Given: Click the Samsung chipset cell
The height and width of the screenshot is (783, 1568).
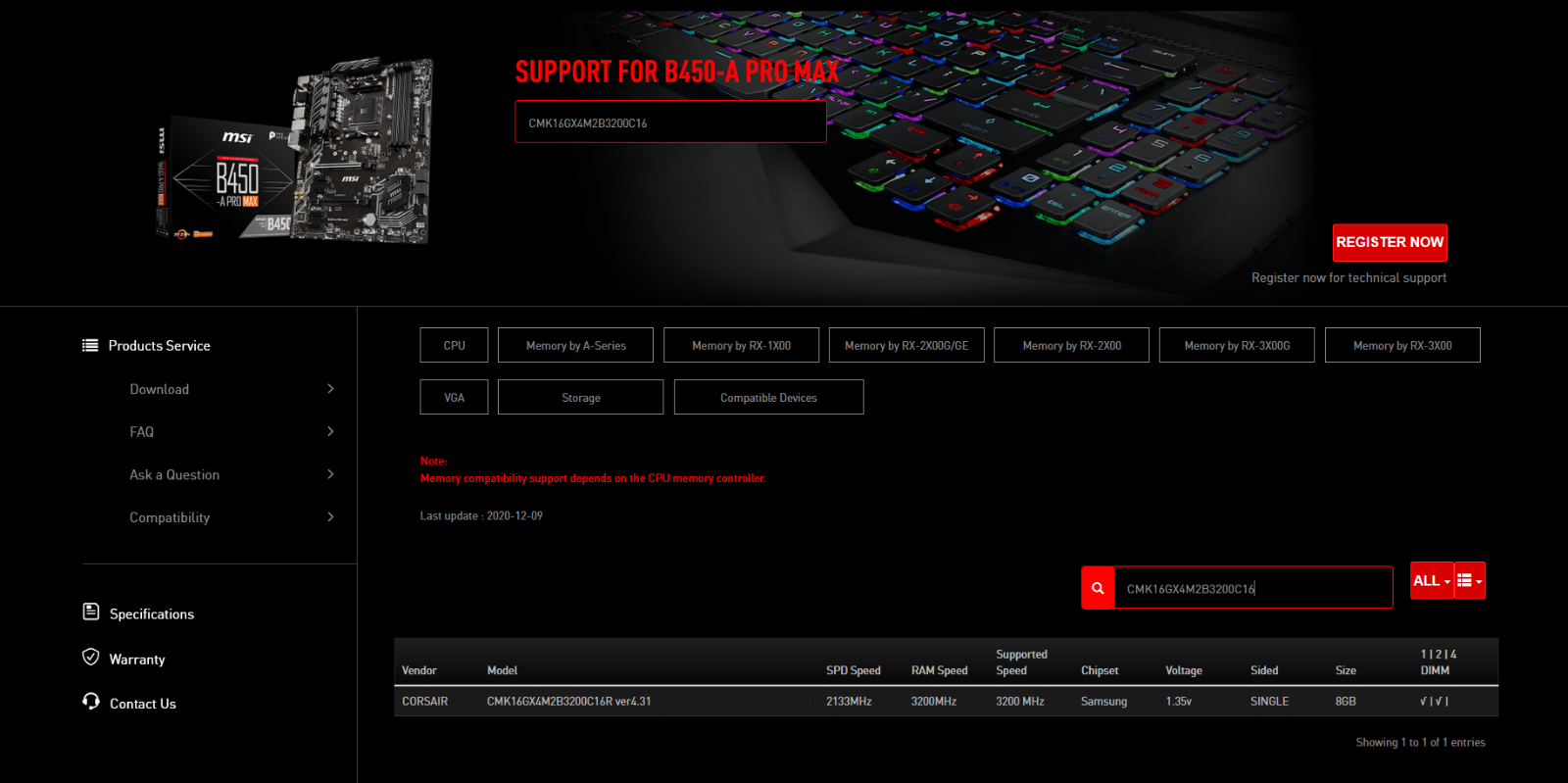Looking at the screenshot, I should (1103, 702).
